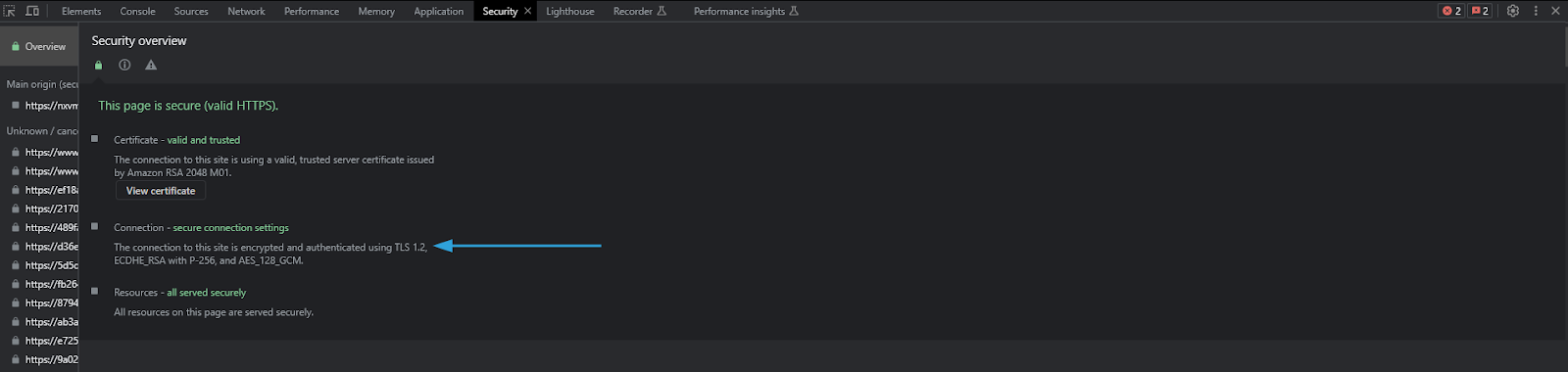1568x372 pixels.
Task: Switch to the Elements tab
Action: pos(81,11)
